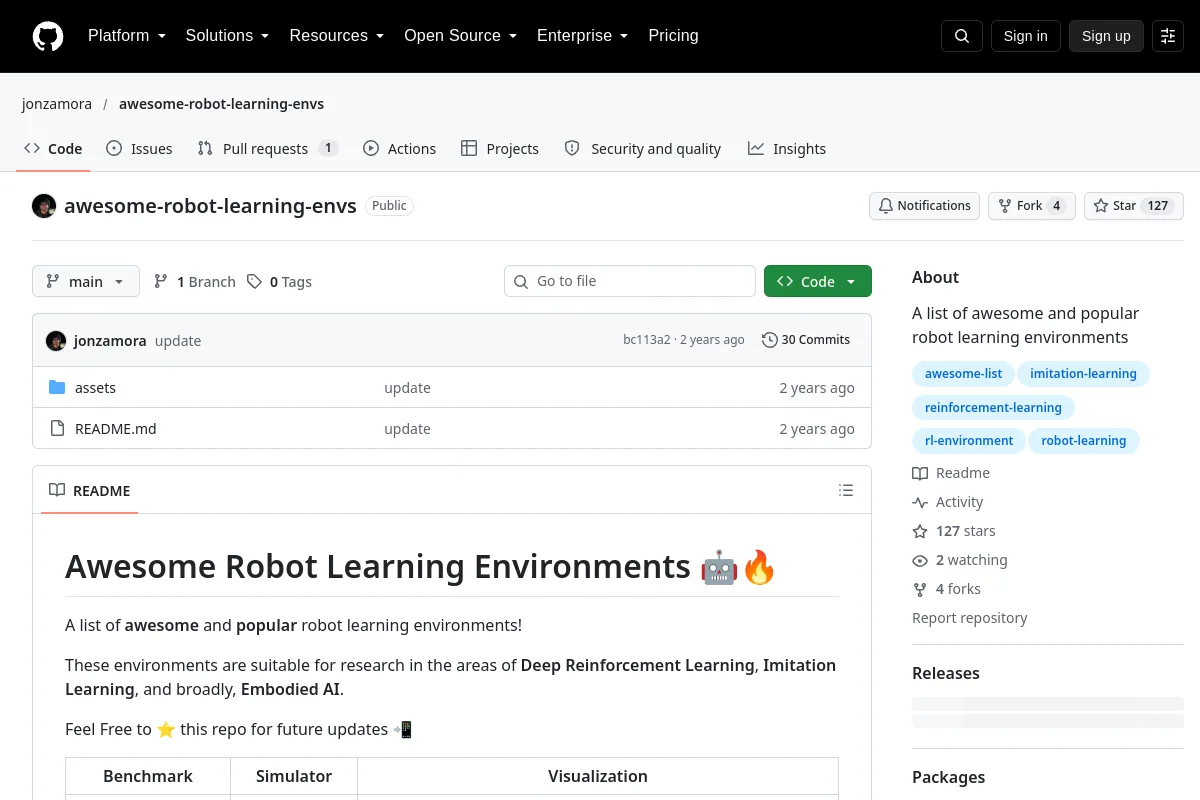Click the search magnifier button
The height and width of the screenshot is (800, 1200).
coord(962,36)
